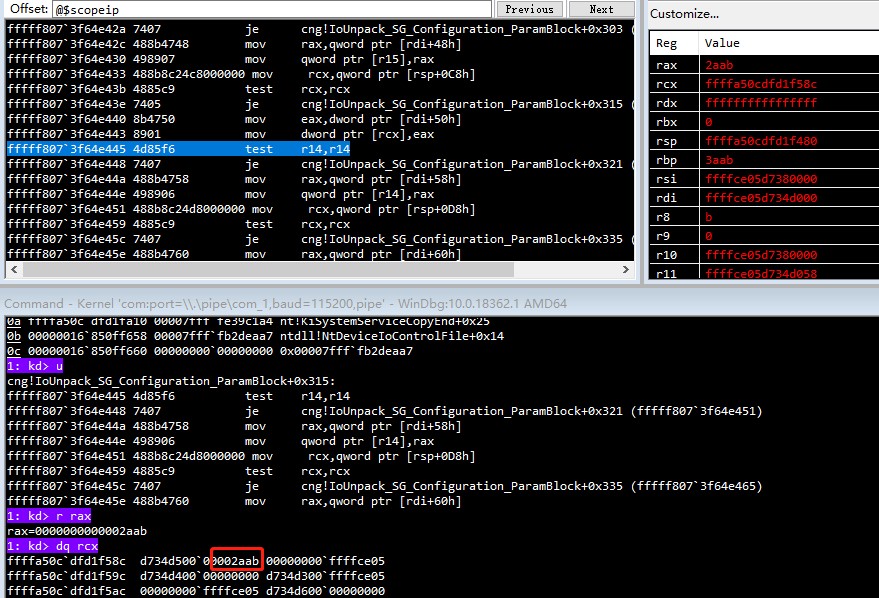The width and height of the screenshot is (879, 598).
Task: Click the r9 register value 0
Action: [x=709, y=236]
